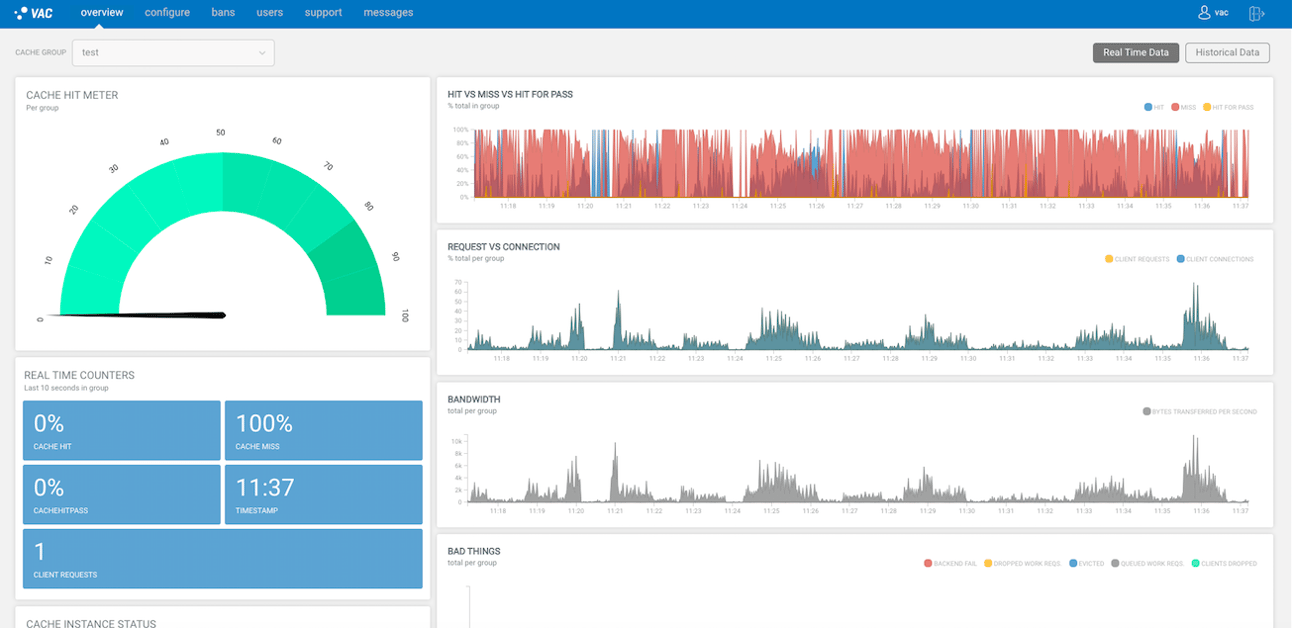The width and height of the screenshot is (1292, 628).
Task: Click the black needle on the cache hit gauge
Action: 136,315
